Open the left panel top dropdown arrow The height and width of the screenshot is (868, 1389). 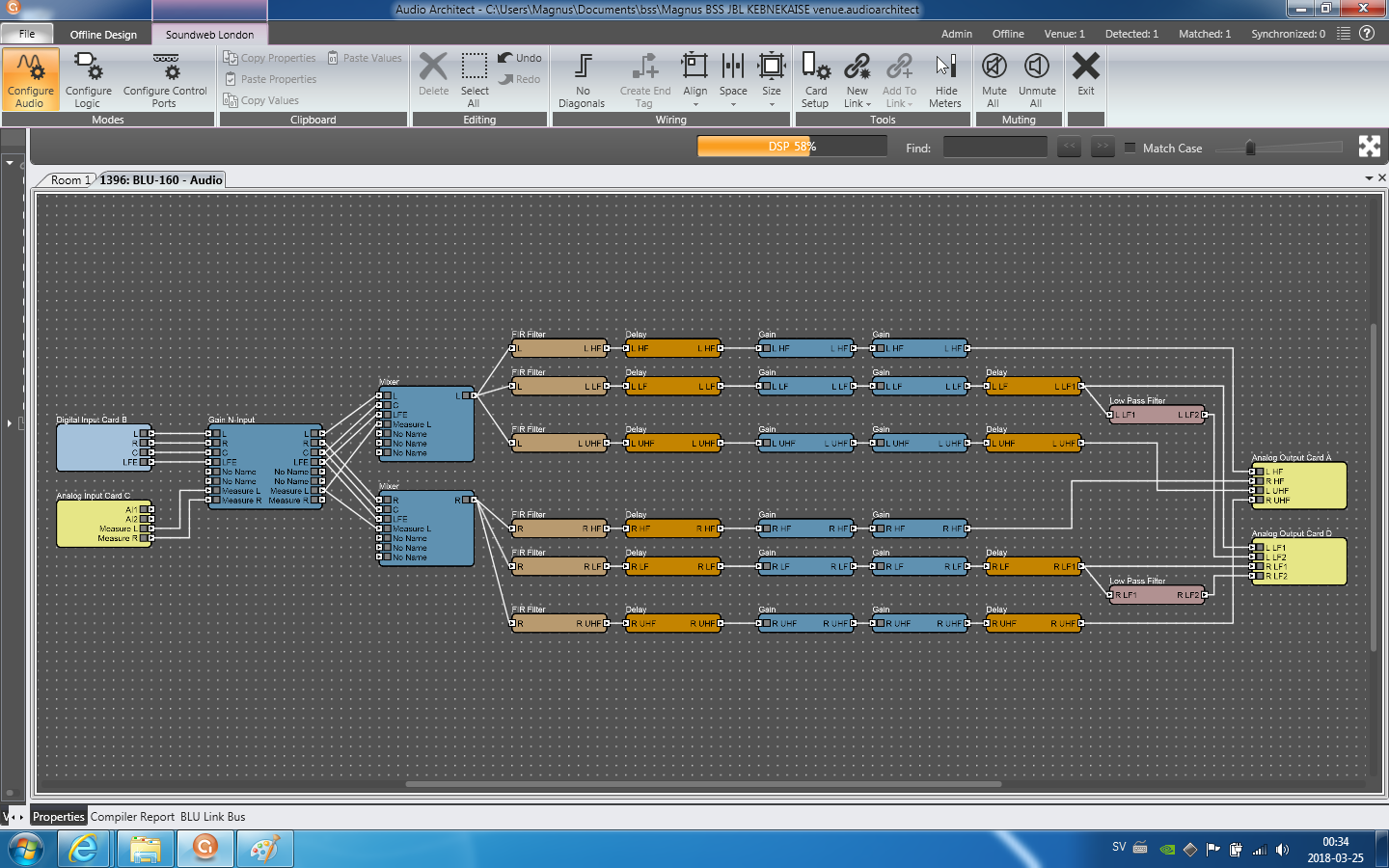(x=10, y=163)
